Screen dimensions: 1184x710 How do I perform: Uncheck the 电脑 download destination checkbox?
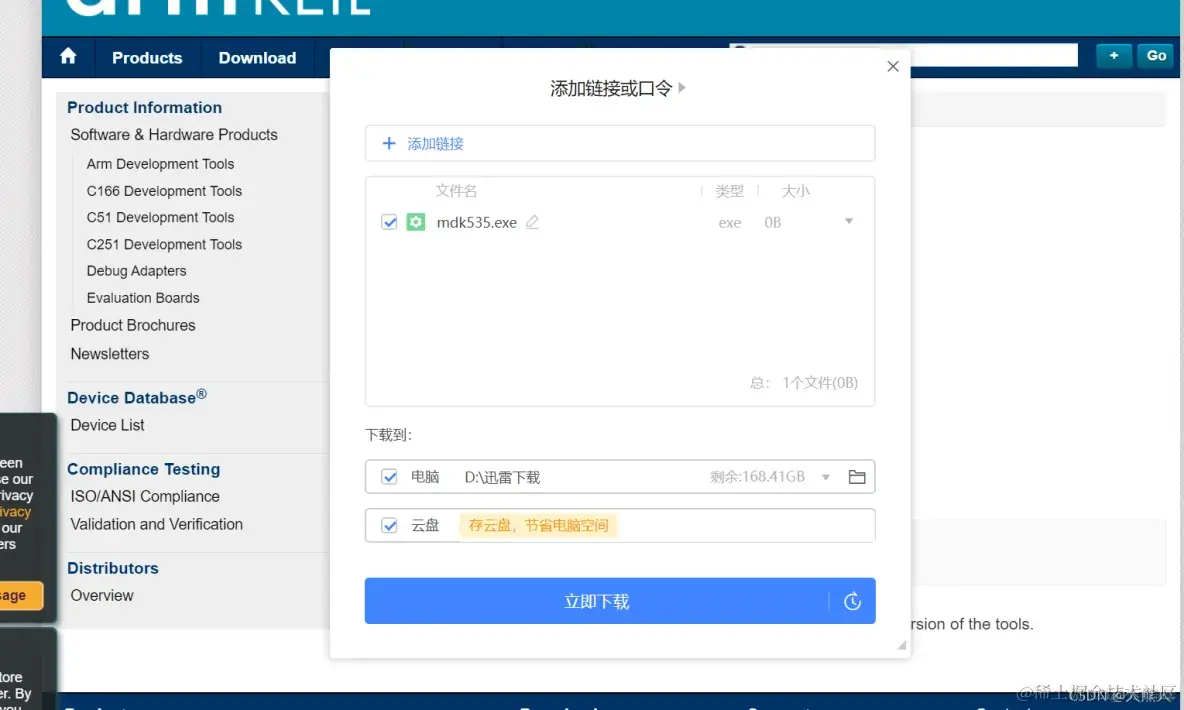[389, 477]
